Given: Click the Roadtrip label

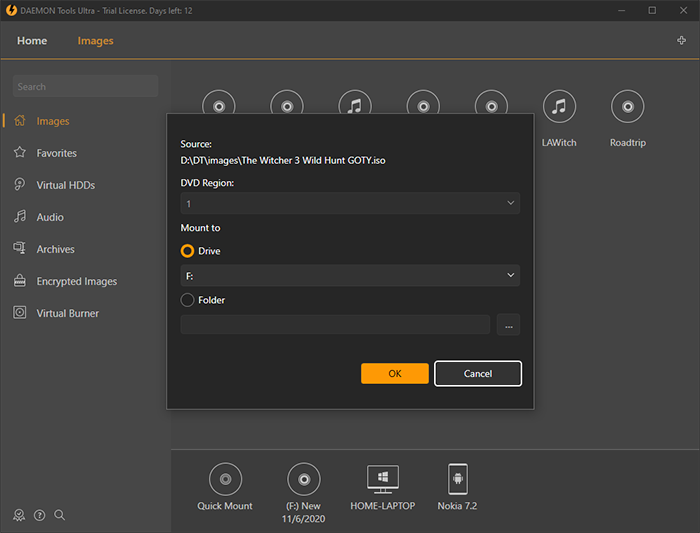Looking at the screenshot, I should (628, 143).
